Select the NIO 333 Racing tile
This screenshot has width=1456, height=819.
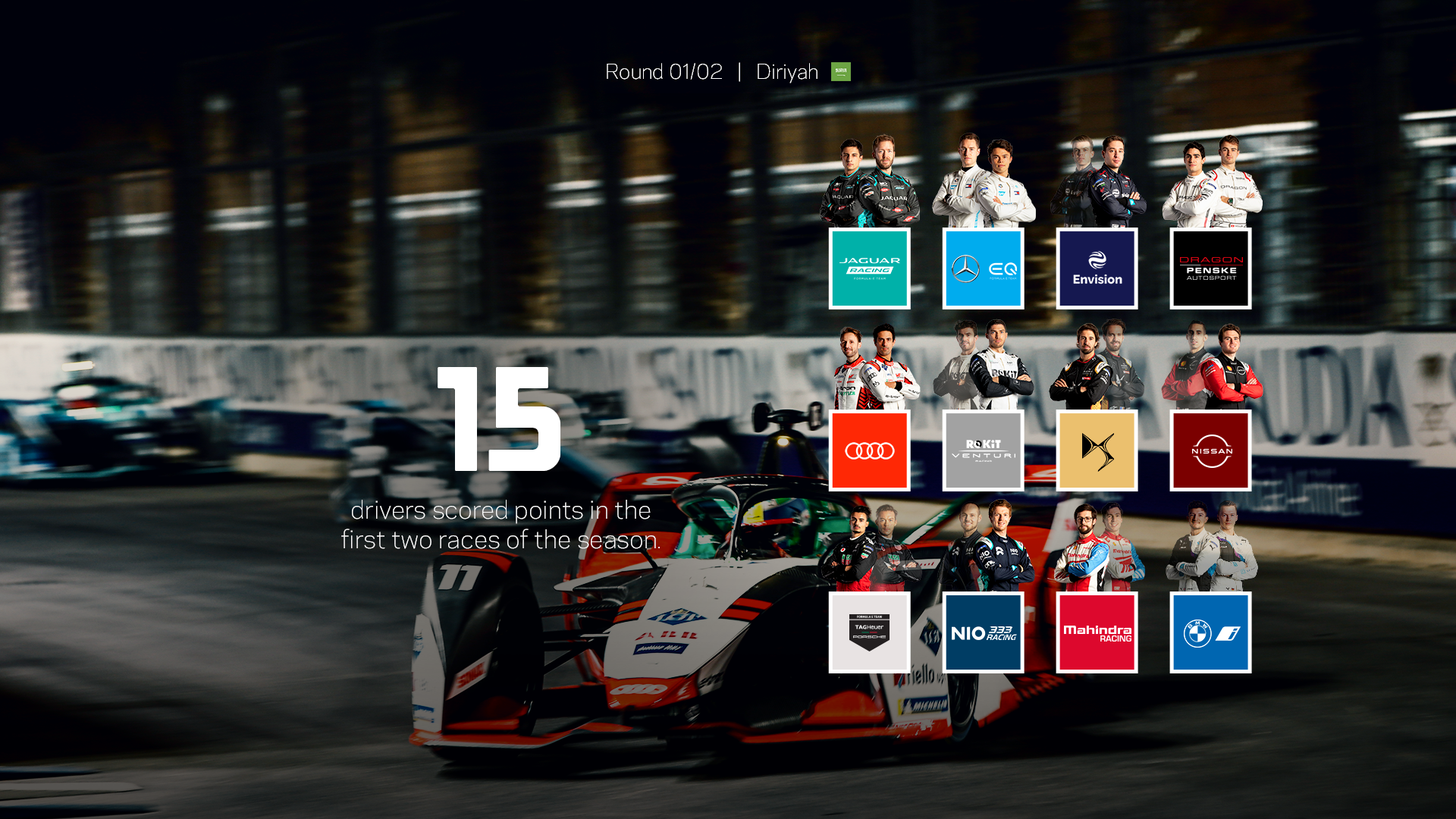coord(983,632)
